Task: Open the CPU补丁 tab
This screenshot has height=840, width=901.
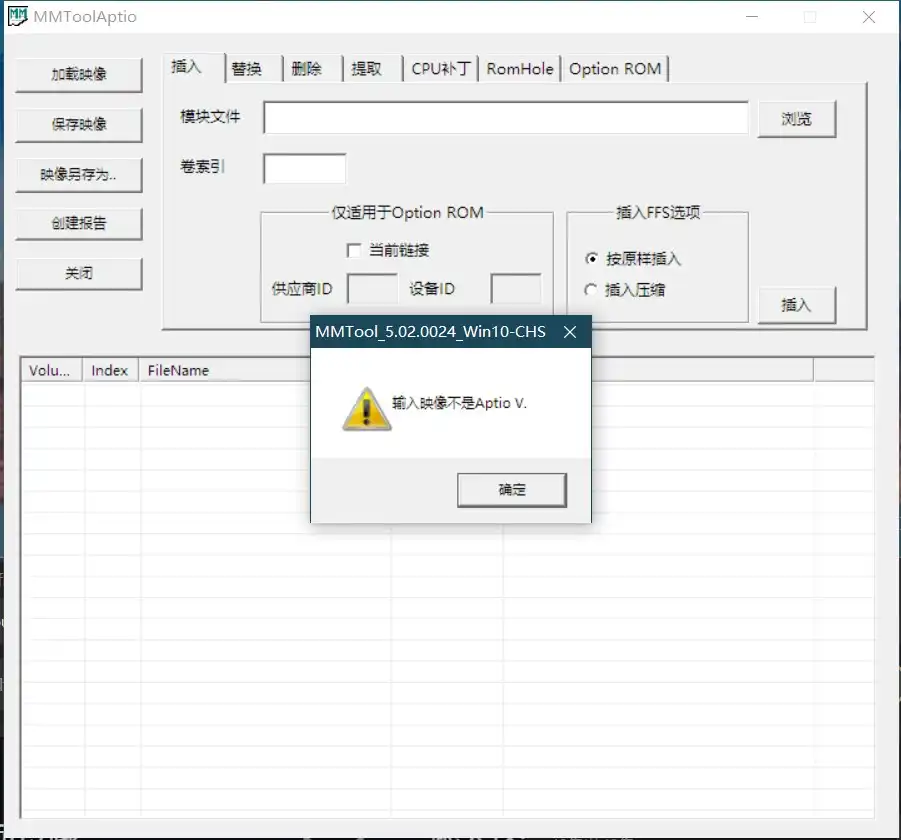Action: tap(439, 69)
